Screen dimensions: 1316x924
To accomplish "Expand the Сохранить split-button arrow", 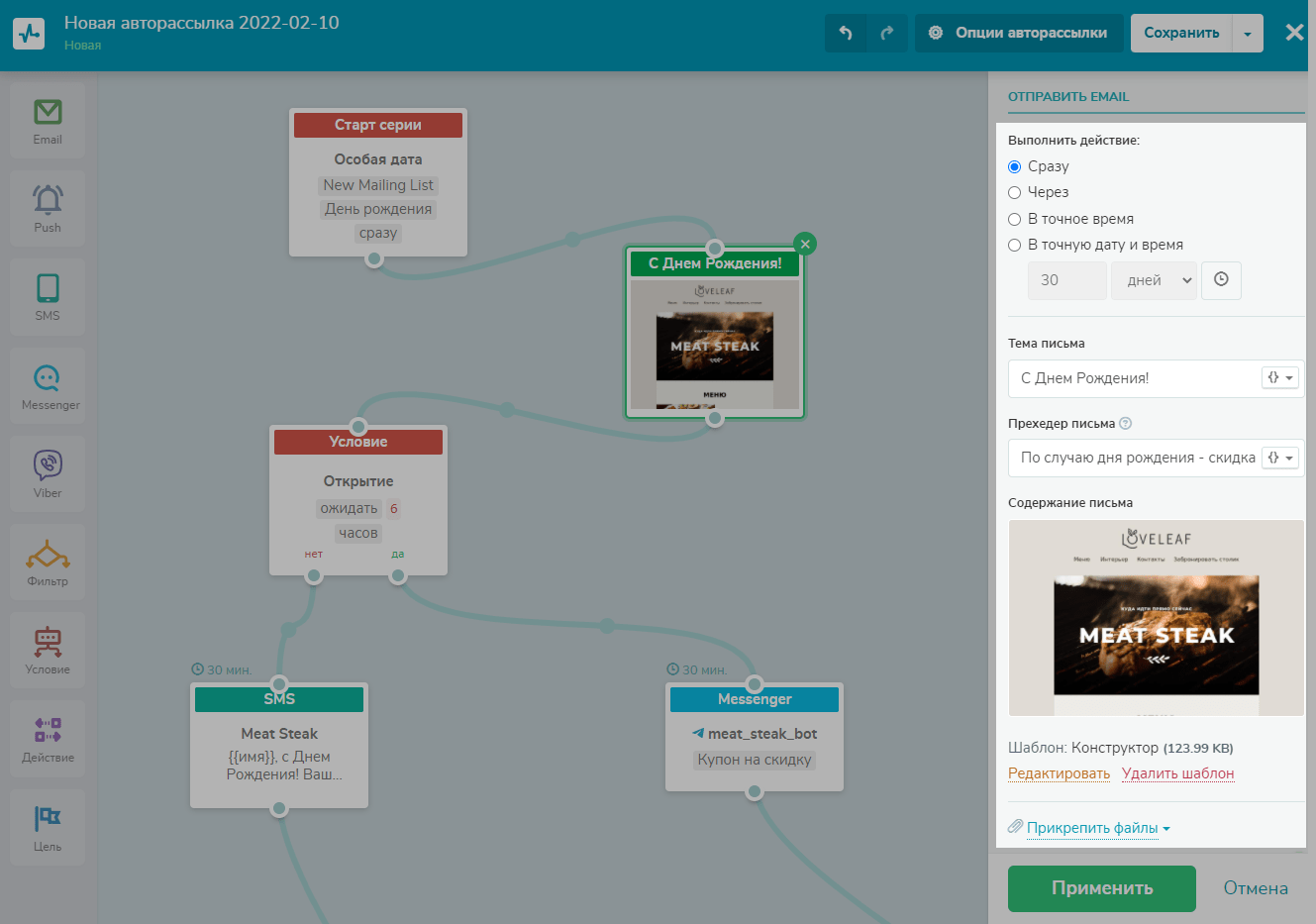I will [x=1248, y=33].
